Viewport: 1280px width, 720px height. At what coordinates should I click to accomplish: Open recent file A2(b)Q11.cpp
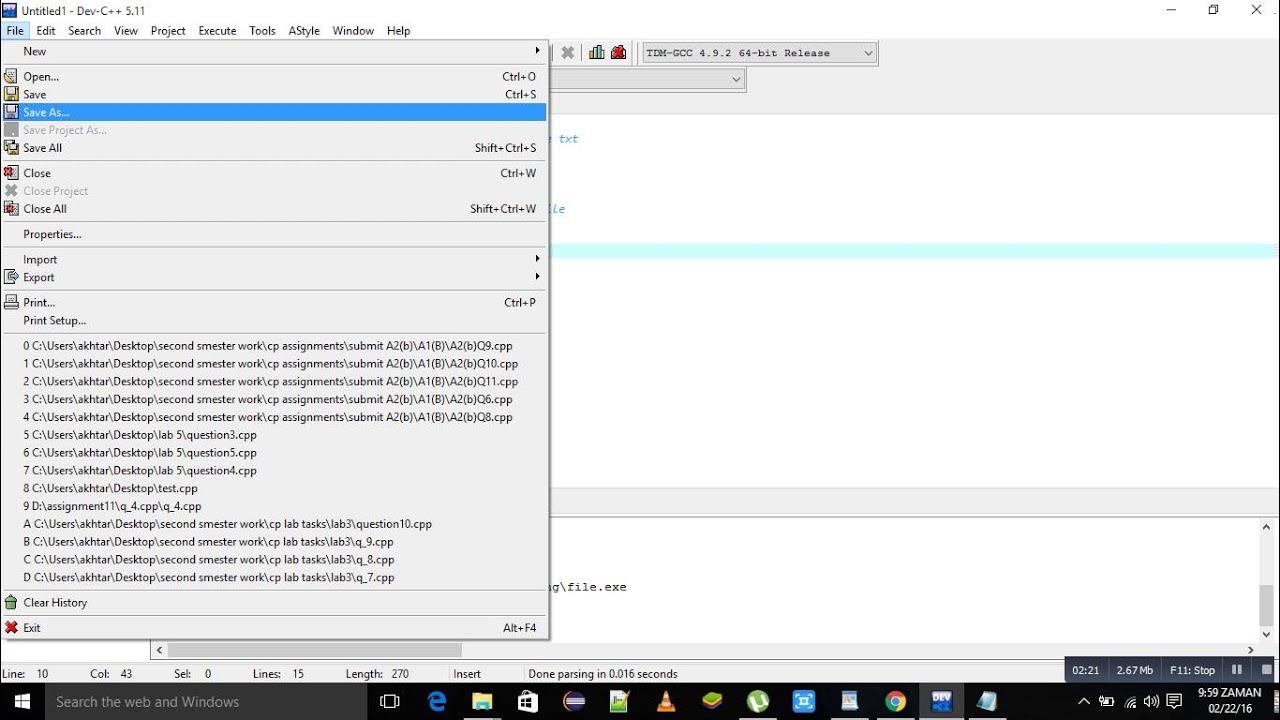click(274, 381)
